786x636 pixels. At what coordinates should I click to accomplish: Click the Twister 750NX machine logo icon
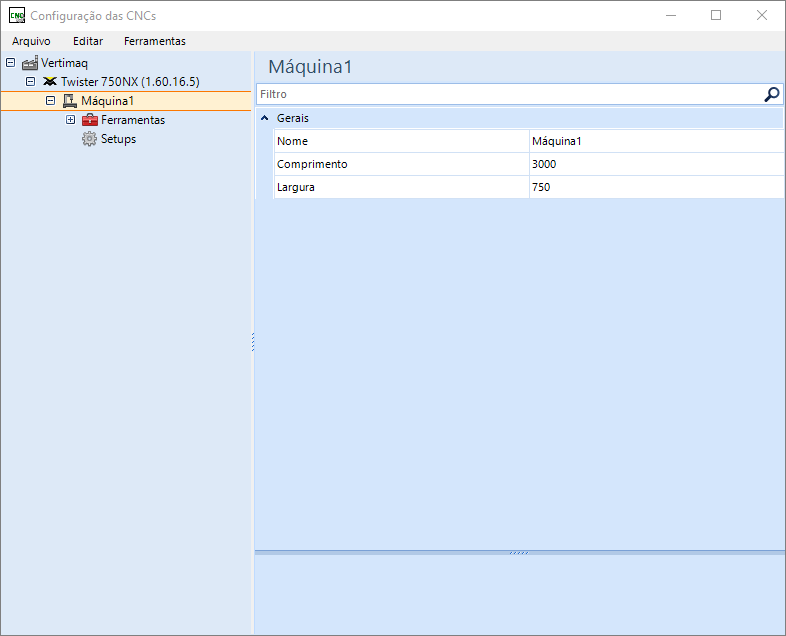tap(50, 81)
